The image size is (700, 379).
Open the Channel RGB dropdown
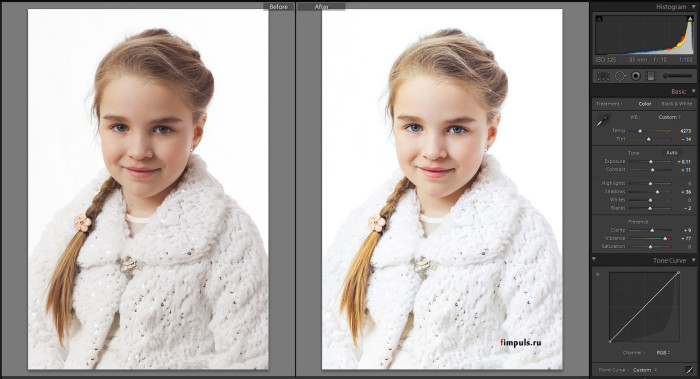[x=663, y=353]
